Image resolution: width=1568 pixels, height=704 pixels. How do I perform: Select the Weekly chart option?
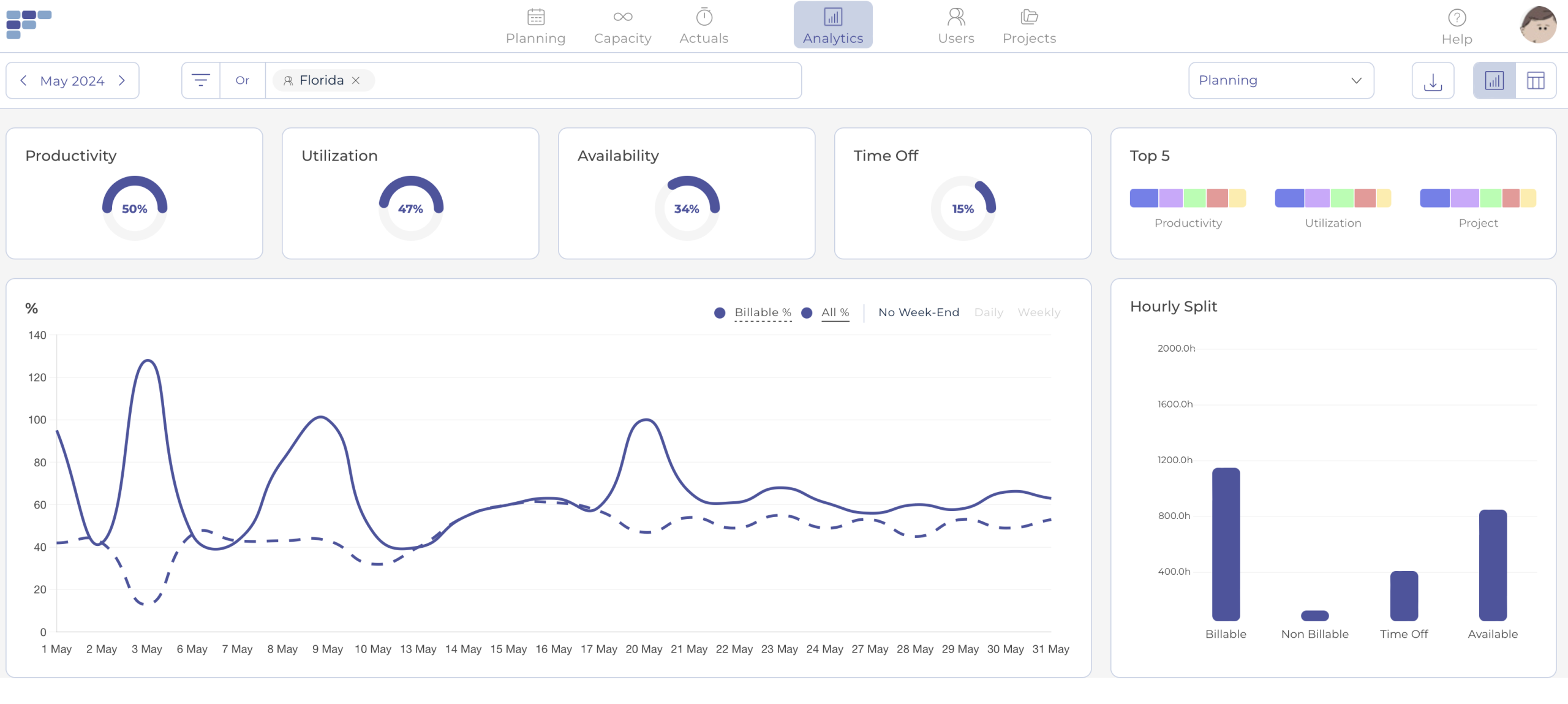pos(1039,312)
